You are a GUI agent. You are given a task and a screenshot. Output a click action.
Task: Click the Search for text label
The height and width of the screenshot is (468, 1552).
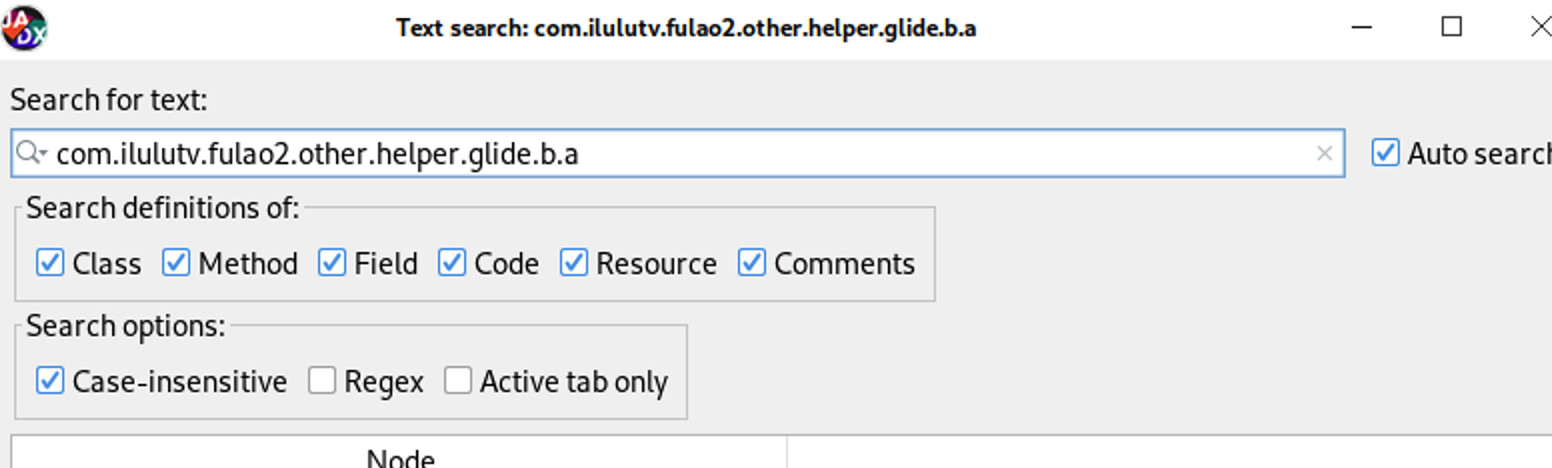[x=108, y=100]
